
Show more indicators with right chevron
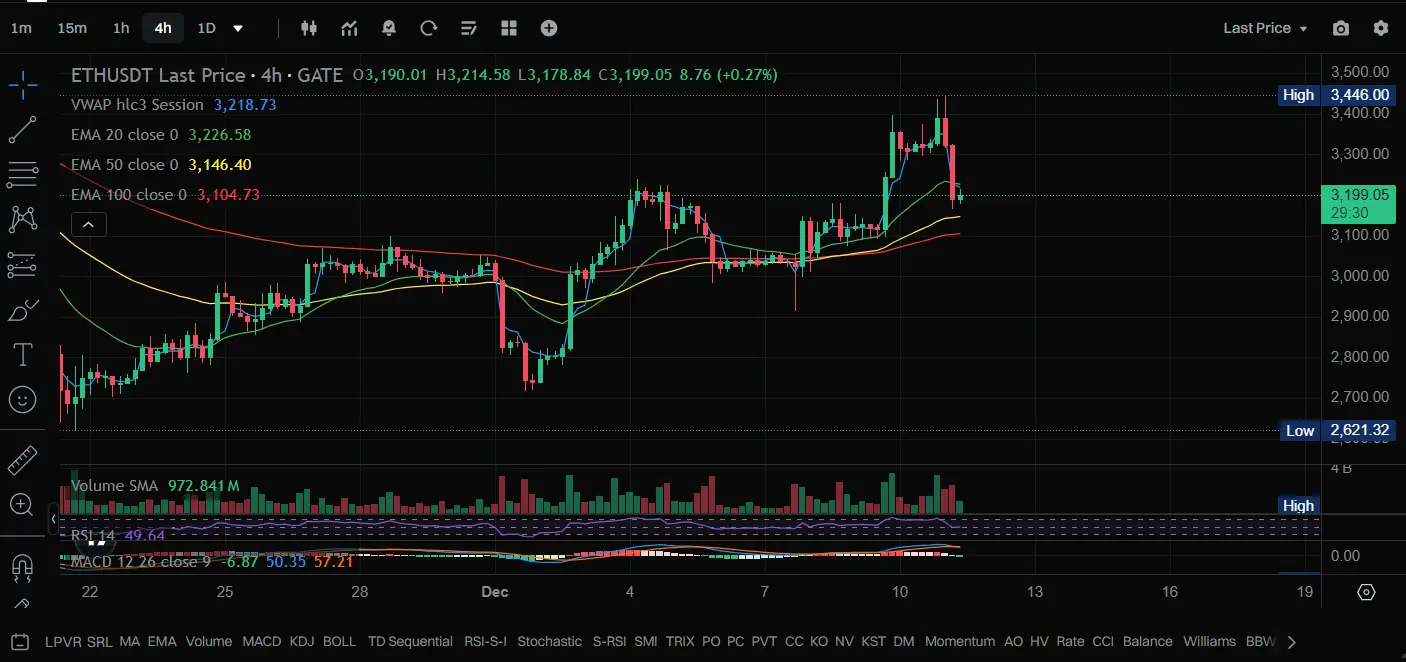click(x=1292, y=641)
